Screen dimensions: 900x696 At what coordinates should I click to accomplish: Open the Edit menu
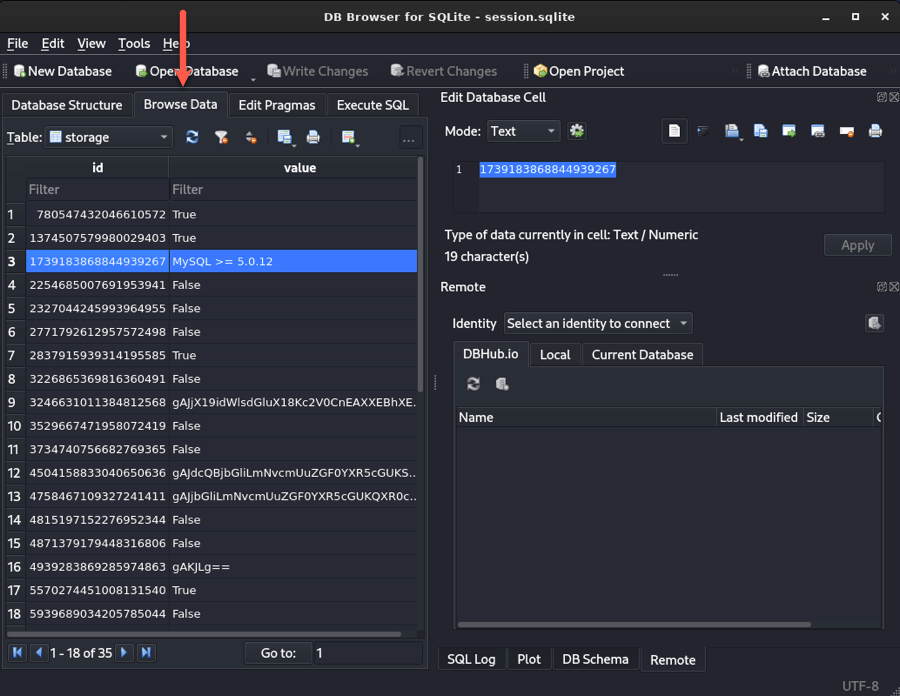[x=53, y=44]
